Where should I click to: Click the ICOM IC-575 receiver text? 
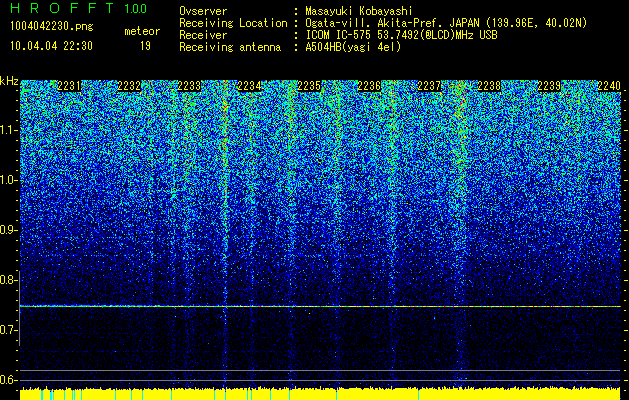click(401, 35)
